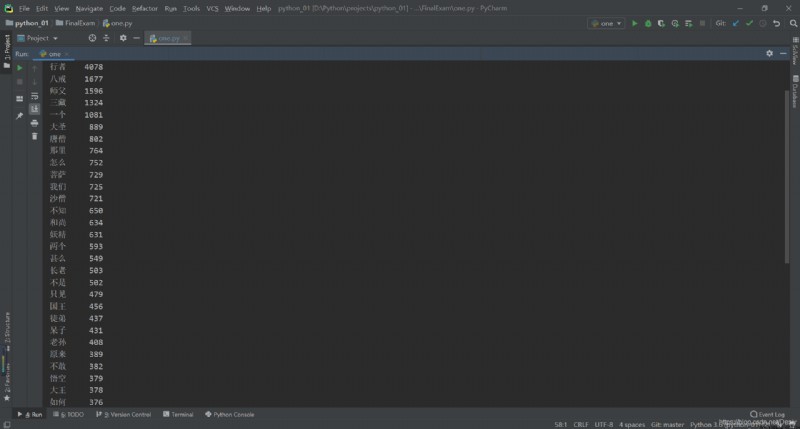Toggle the Favorites tool window side tab
Screen dimensions: 800x429
tap(7, 380)
